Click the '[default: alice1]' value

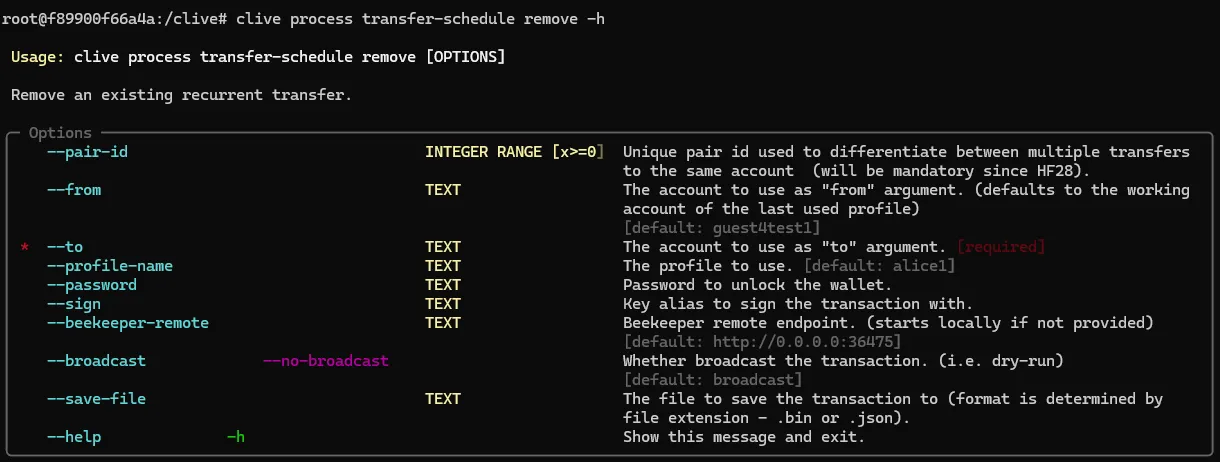pyautogui.click(x=880, y=266)
